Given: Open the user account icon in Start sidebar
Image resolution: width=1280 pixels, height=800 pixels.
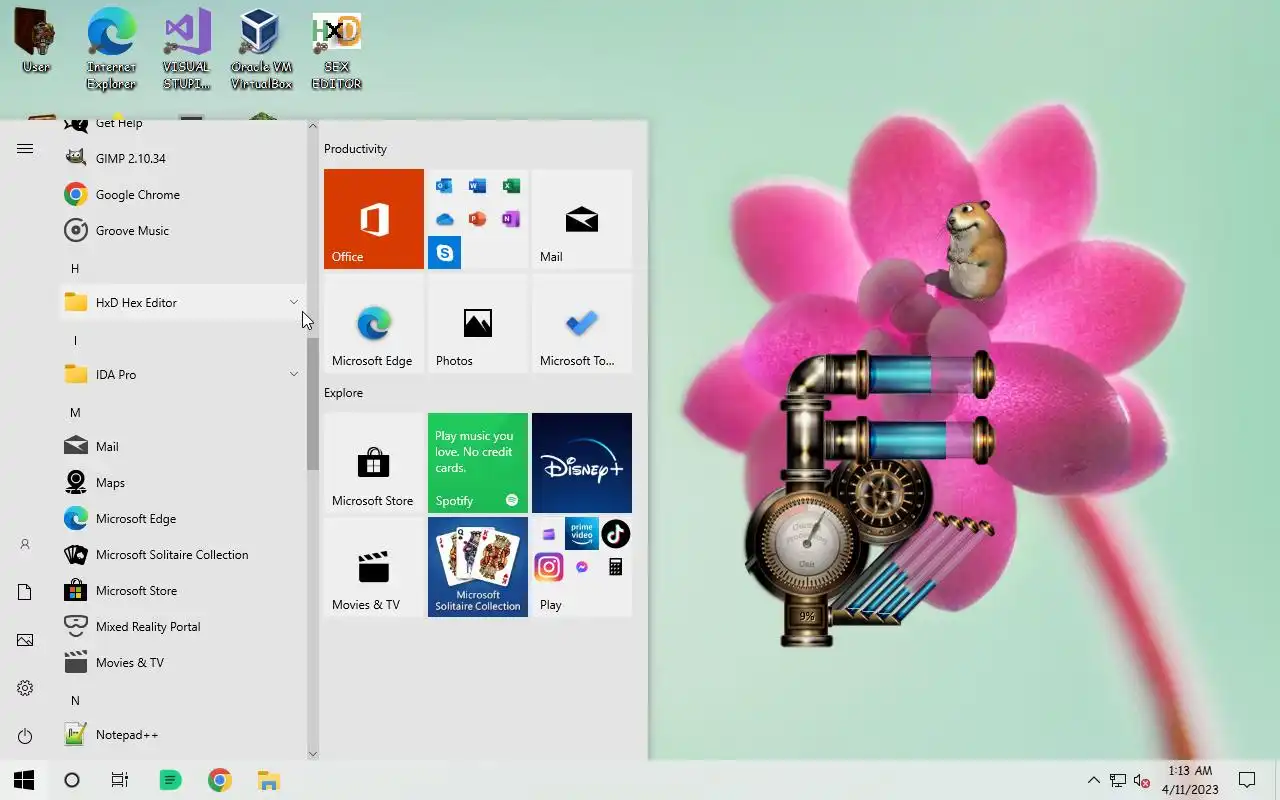Looking at the screenshot, I should [x=25, y=544].
